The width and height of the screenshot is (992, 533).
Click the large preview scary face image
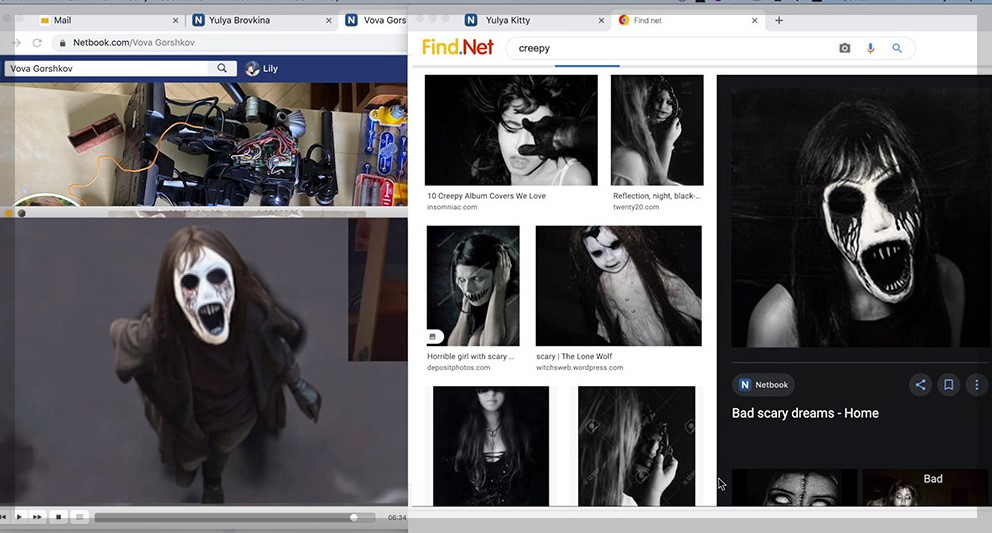(860, 218)
